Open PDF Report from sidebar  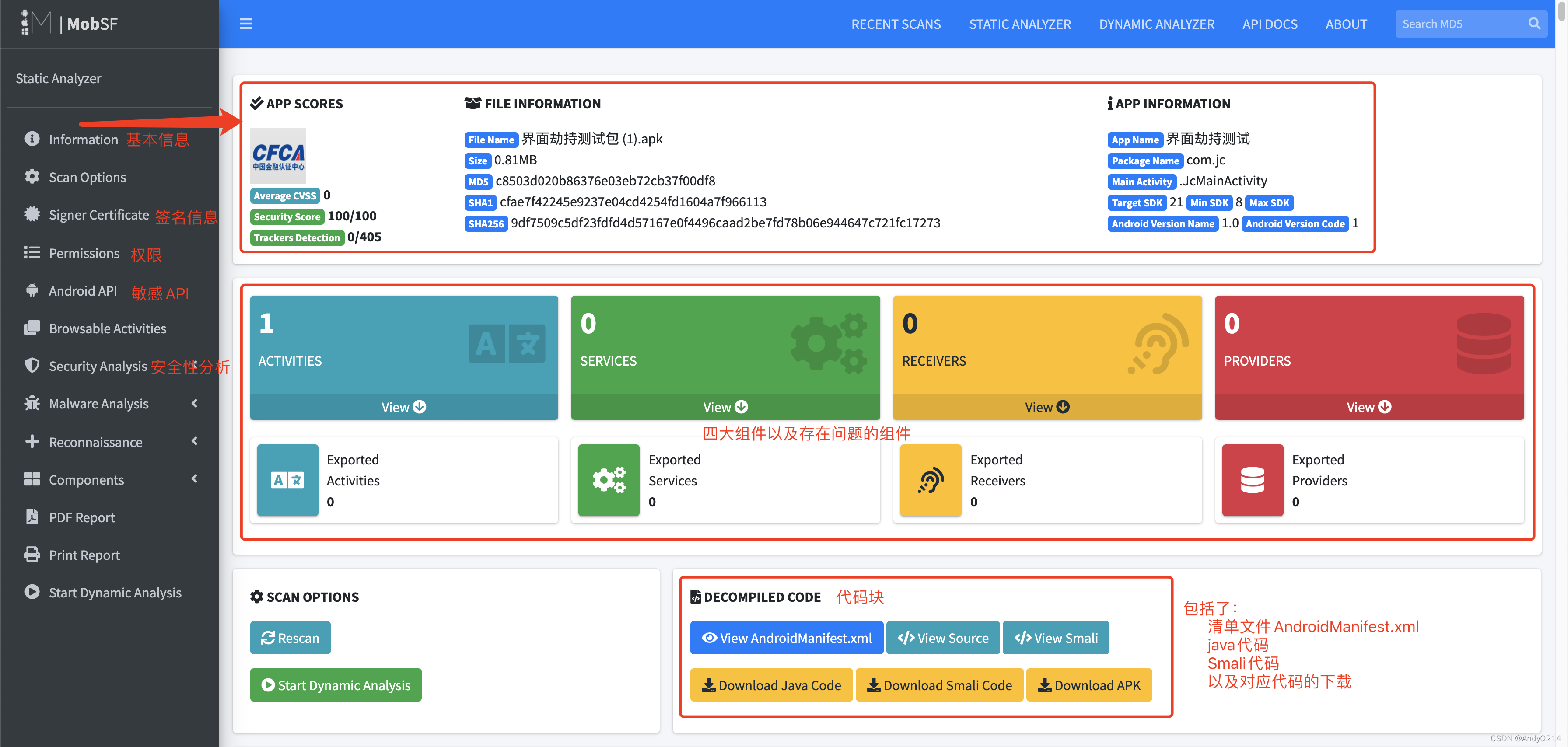81,517
